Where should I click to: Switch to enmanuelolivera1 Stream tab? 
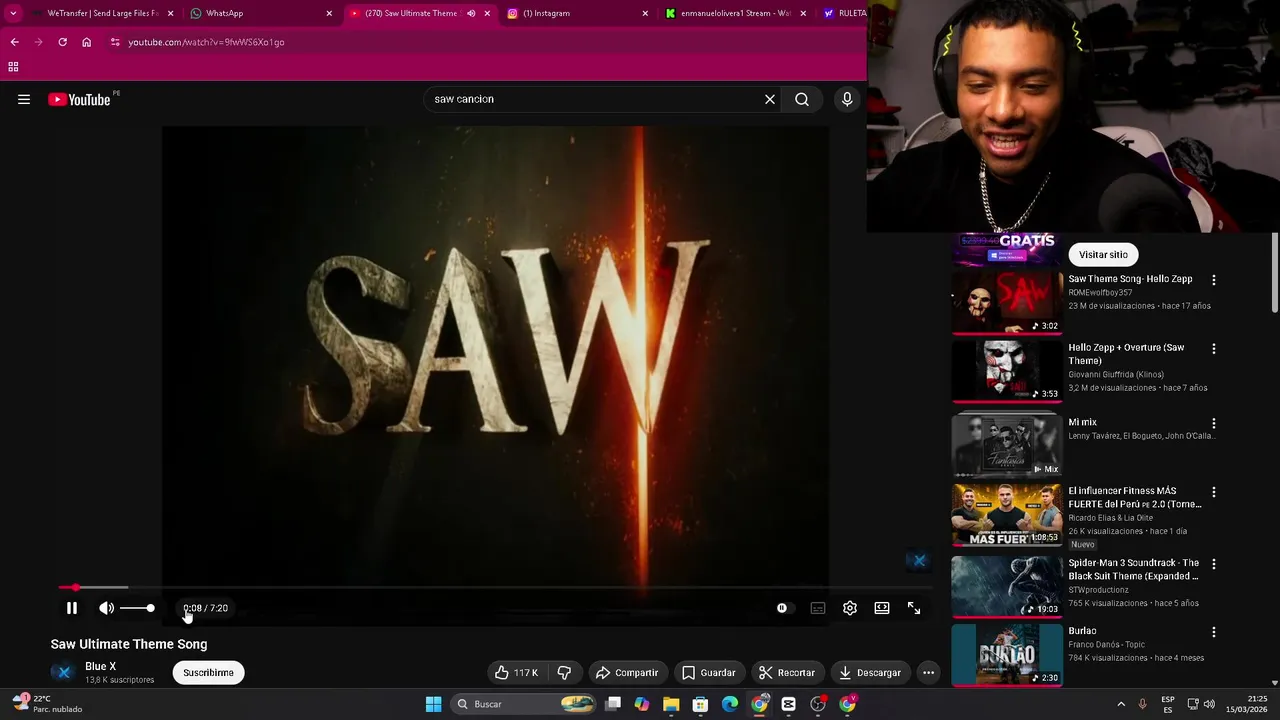[735, 13]
